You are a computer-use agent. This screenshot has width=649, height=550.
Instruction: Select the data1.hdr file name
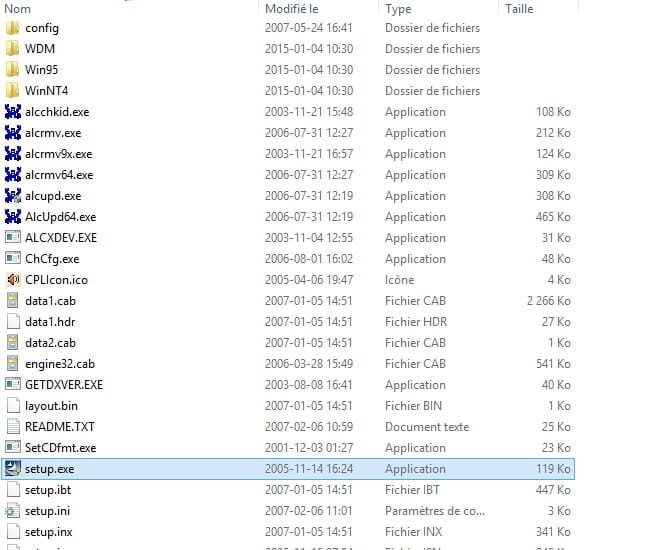50,322
